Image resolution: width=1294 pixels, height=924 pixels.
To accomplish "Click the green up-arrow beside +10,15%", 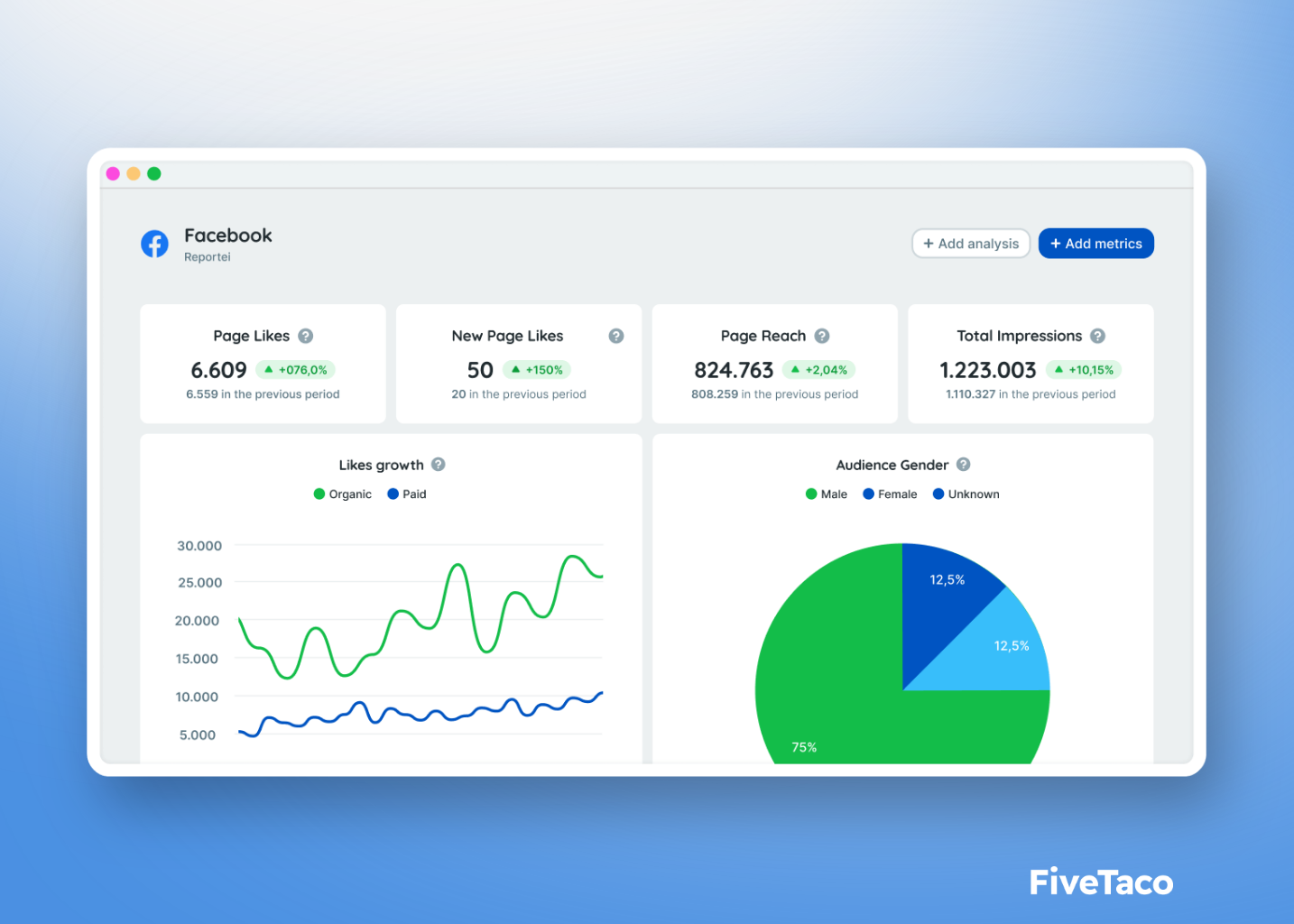I will coord(1059,370).
